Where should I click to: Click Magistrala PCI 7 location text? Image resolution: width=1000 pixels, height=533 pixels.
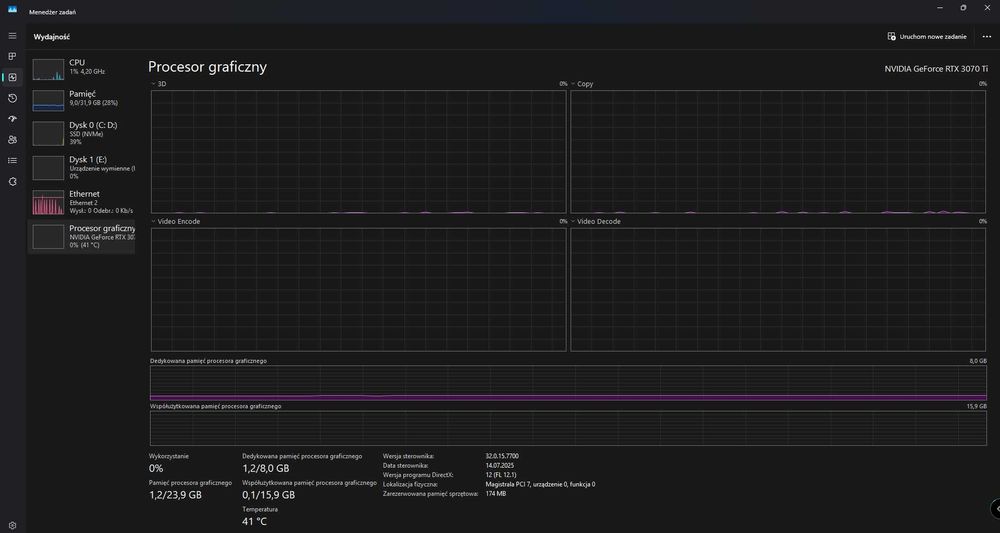[x=540, y=485]
